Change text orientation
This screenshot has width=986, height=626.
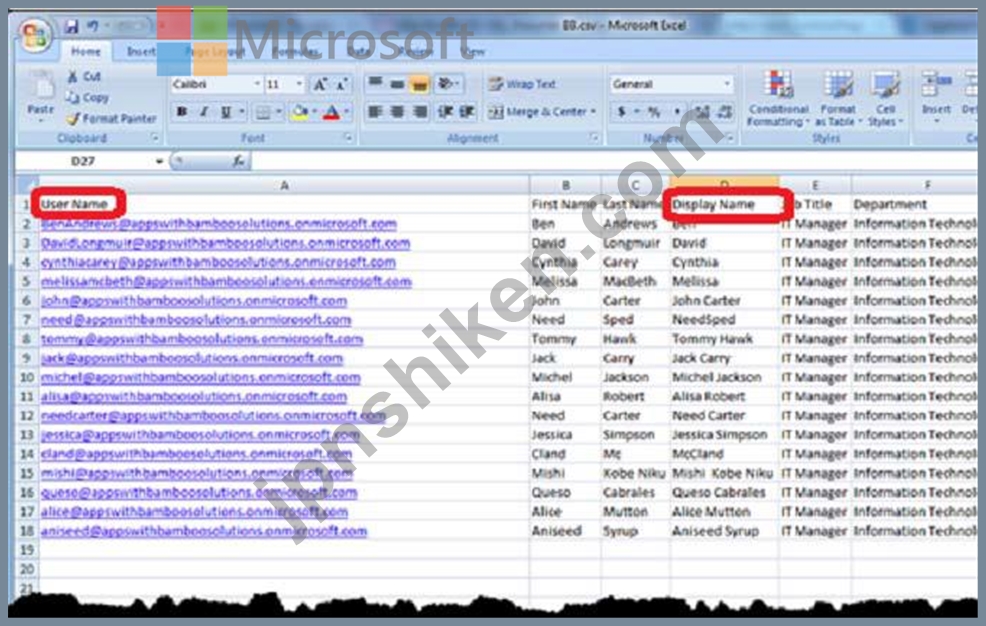[x=448, y=84]
